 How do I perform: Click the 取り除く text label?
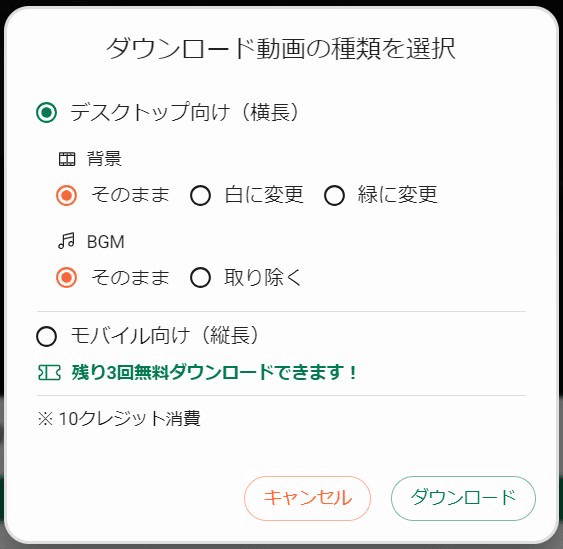tap(262, 278)
